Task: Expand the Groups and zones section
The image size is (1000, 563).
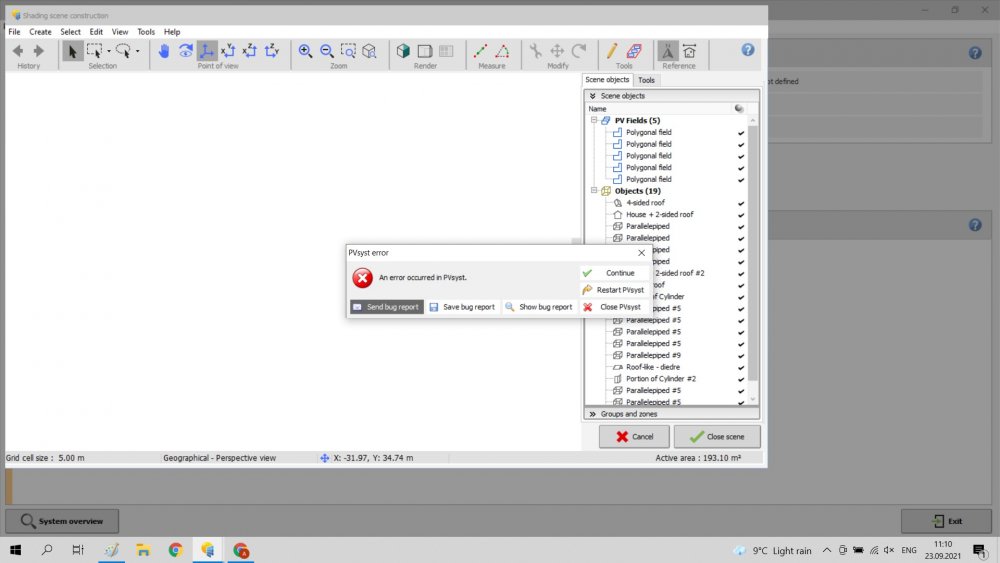Action: click(x=593, y=413)
